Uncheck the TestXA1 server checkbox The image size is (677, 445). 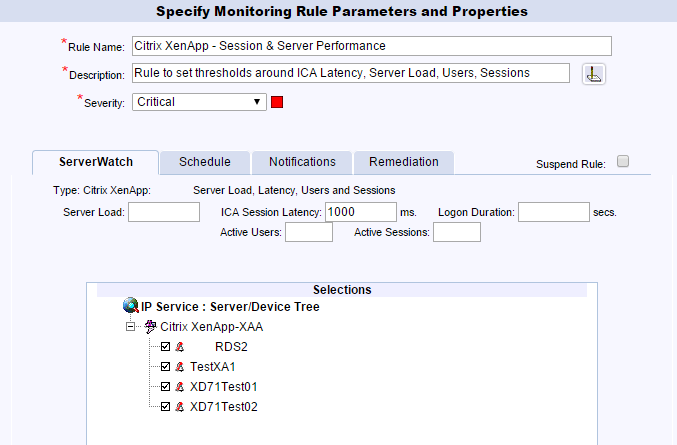click(165, 366)
